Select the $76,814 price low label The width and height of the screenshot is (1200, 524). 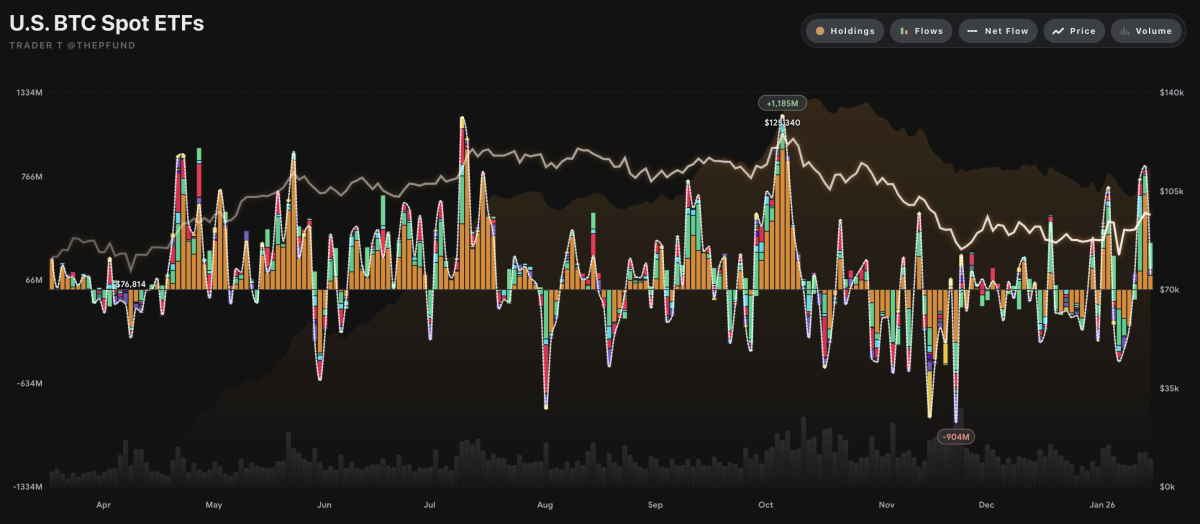[127, 284]
